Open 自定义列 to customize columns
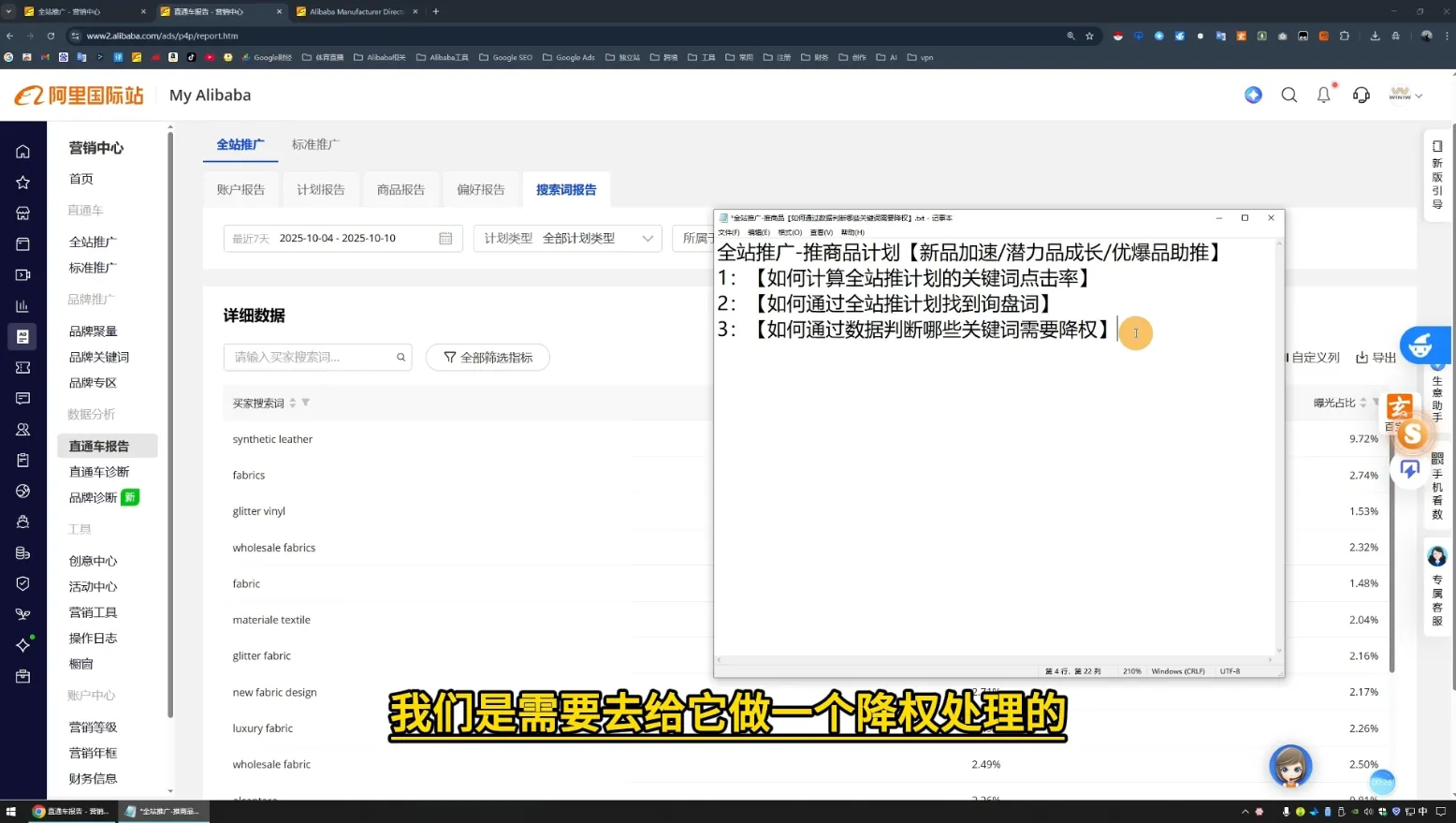Image resolution: width=1456 pixels, height=823 pixels. 1314,357
